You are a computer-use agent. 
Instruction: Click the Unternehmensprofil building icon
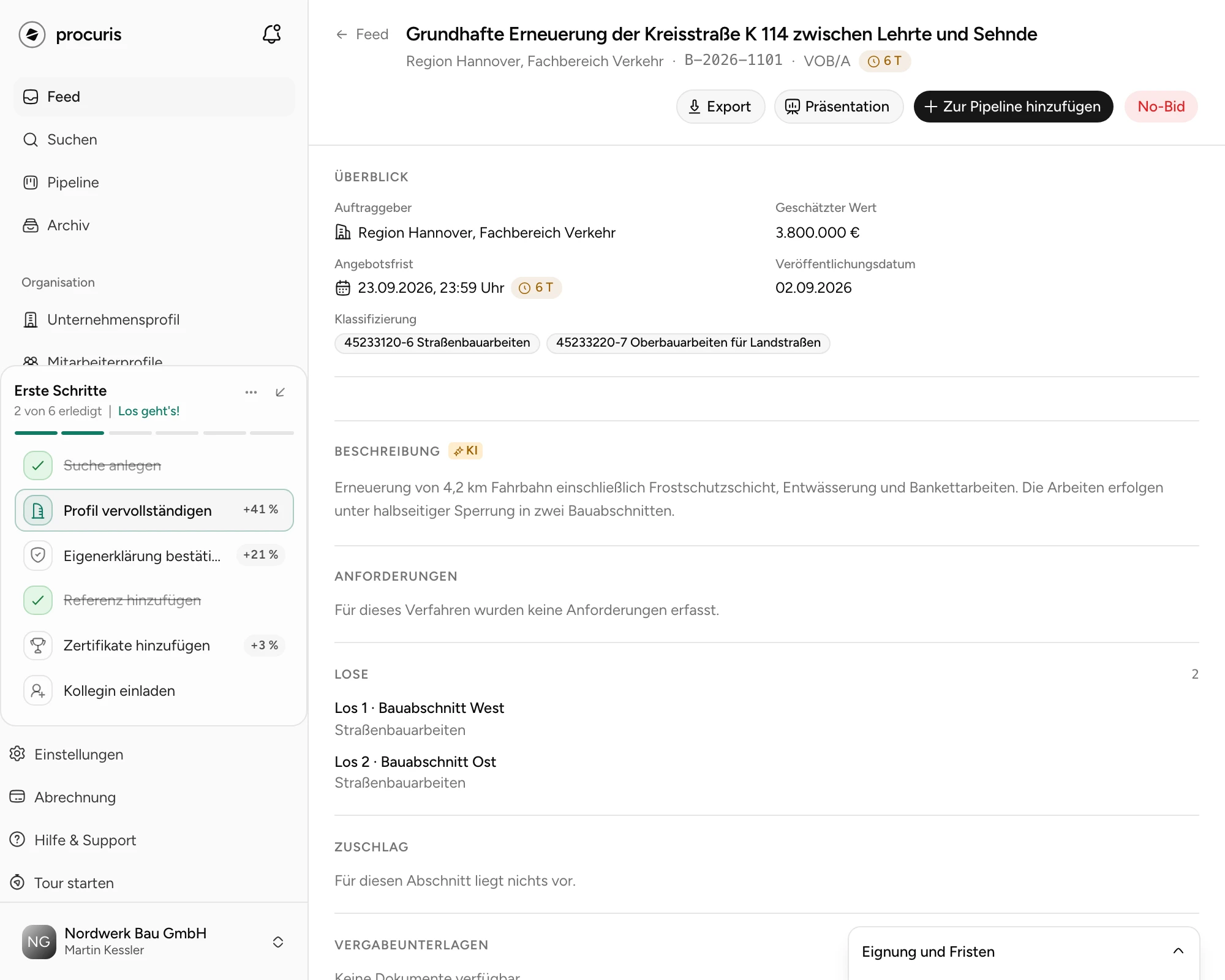(31, 320)
